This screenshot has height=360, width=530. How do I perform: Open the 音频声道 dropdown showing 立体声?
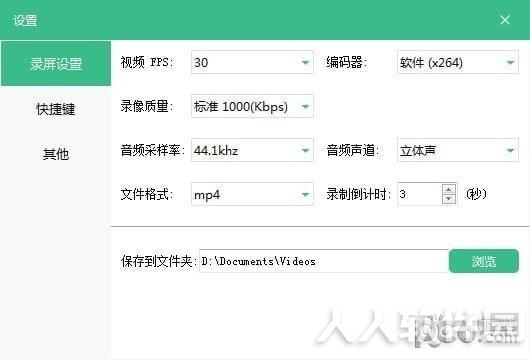(x=458, y=150)
